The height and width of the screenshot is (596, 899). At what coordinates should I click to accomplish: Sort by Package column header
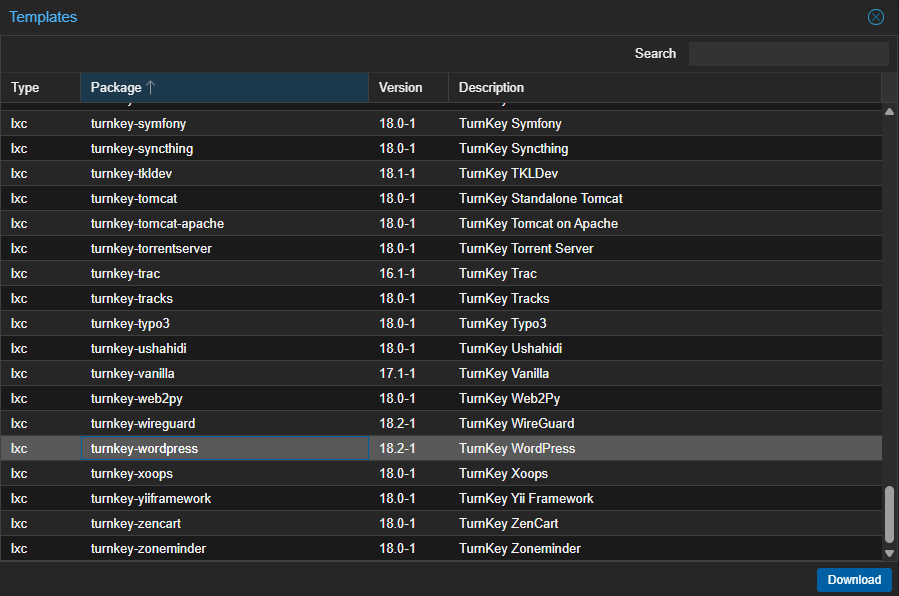(x=224, y=87)
